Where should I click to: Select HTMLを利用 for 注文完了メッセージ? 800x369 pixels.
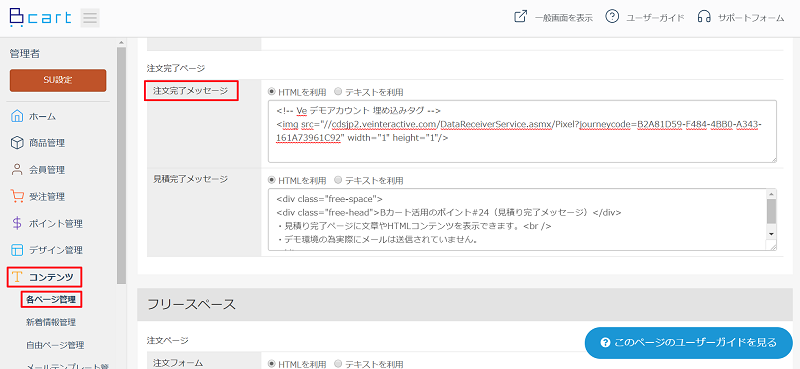(271, 92)
